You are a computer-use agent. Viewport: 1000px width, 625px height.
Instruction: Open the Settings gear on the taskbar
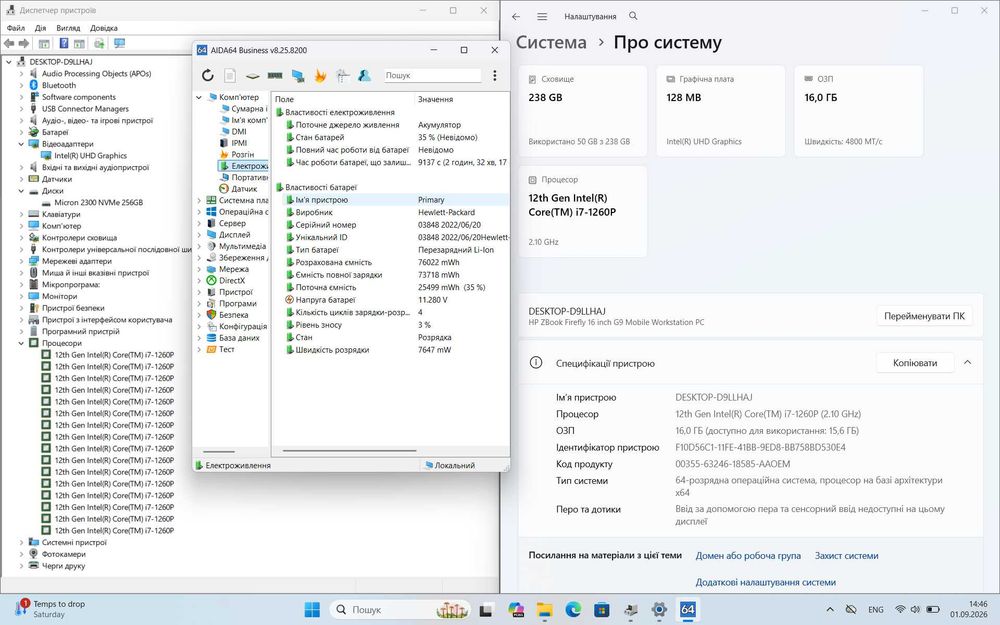pos(659,610)
